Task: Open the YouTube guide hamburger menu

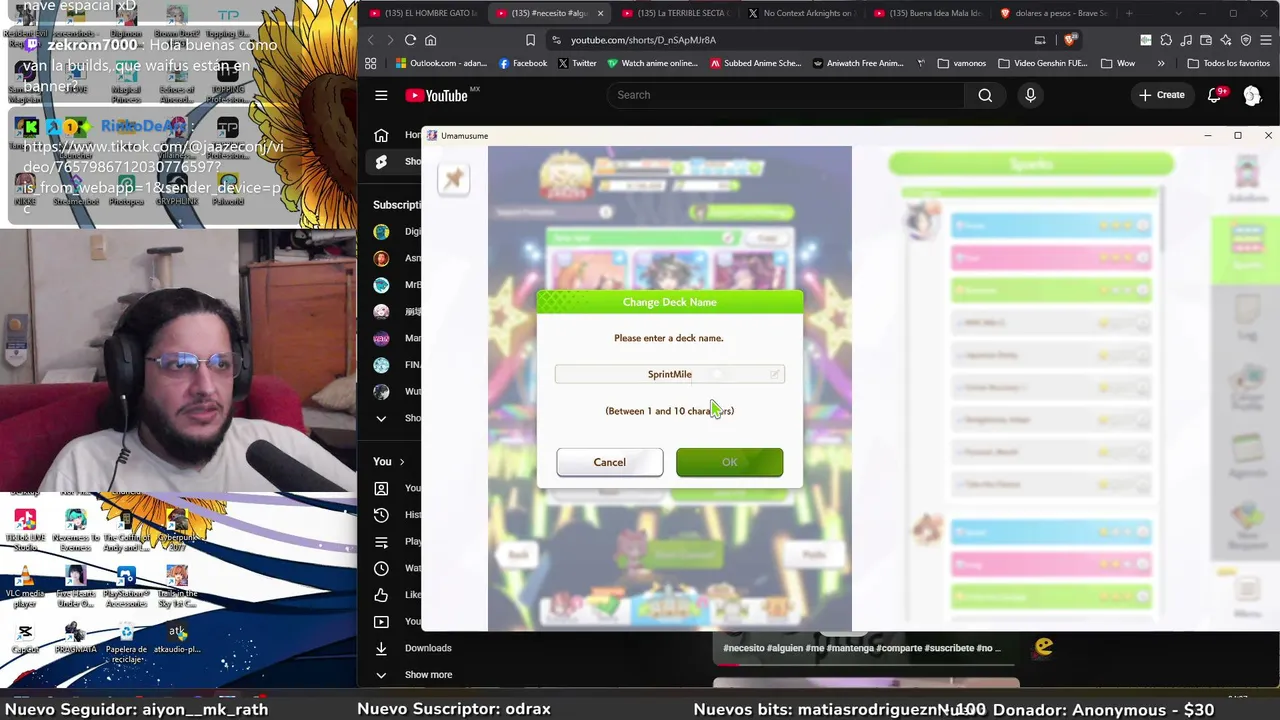Action: click(381, 95)
